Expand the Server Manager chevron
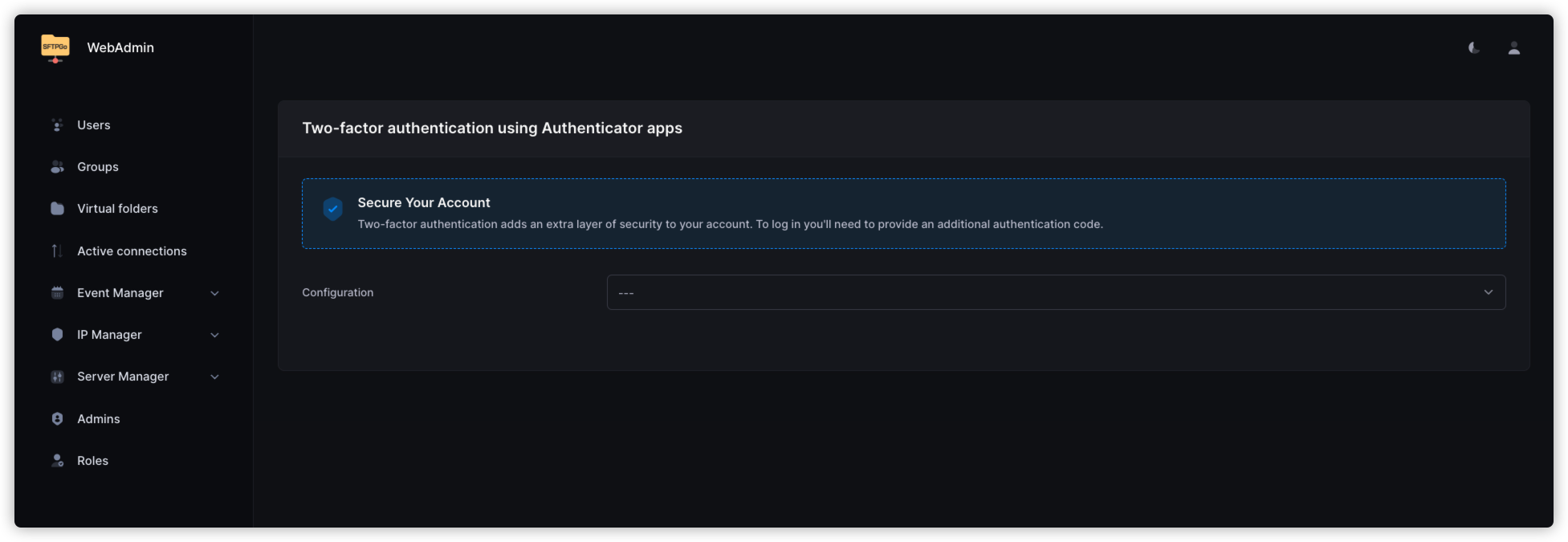 214,377
